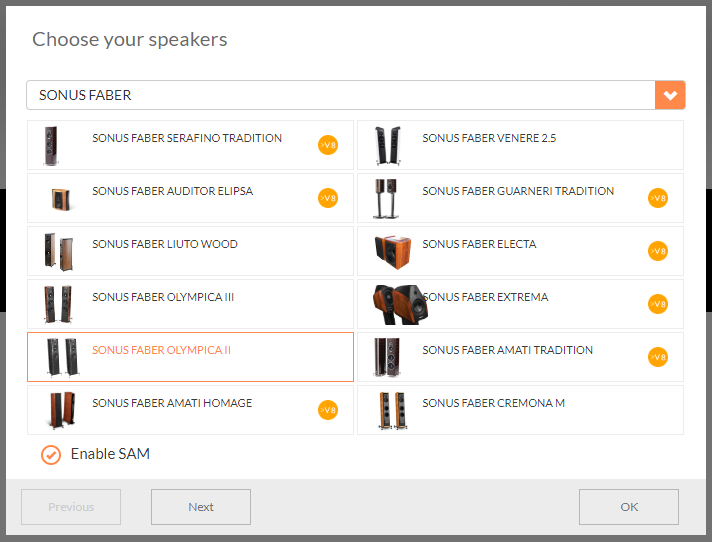Click the Amati Tradition speaker image
The image size is (712, 542).
[387, 358]
